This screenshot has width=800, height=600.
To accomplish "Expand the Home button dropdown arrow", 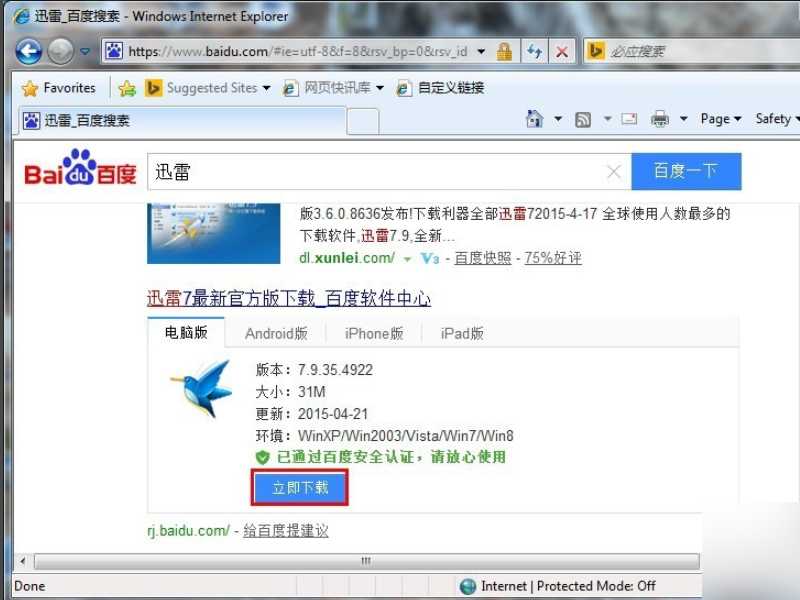I will pyautogui.click(x=558, y=119).
